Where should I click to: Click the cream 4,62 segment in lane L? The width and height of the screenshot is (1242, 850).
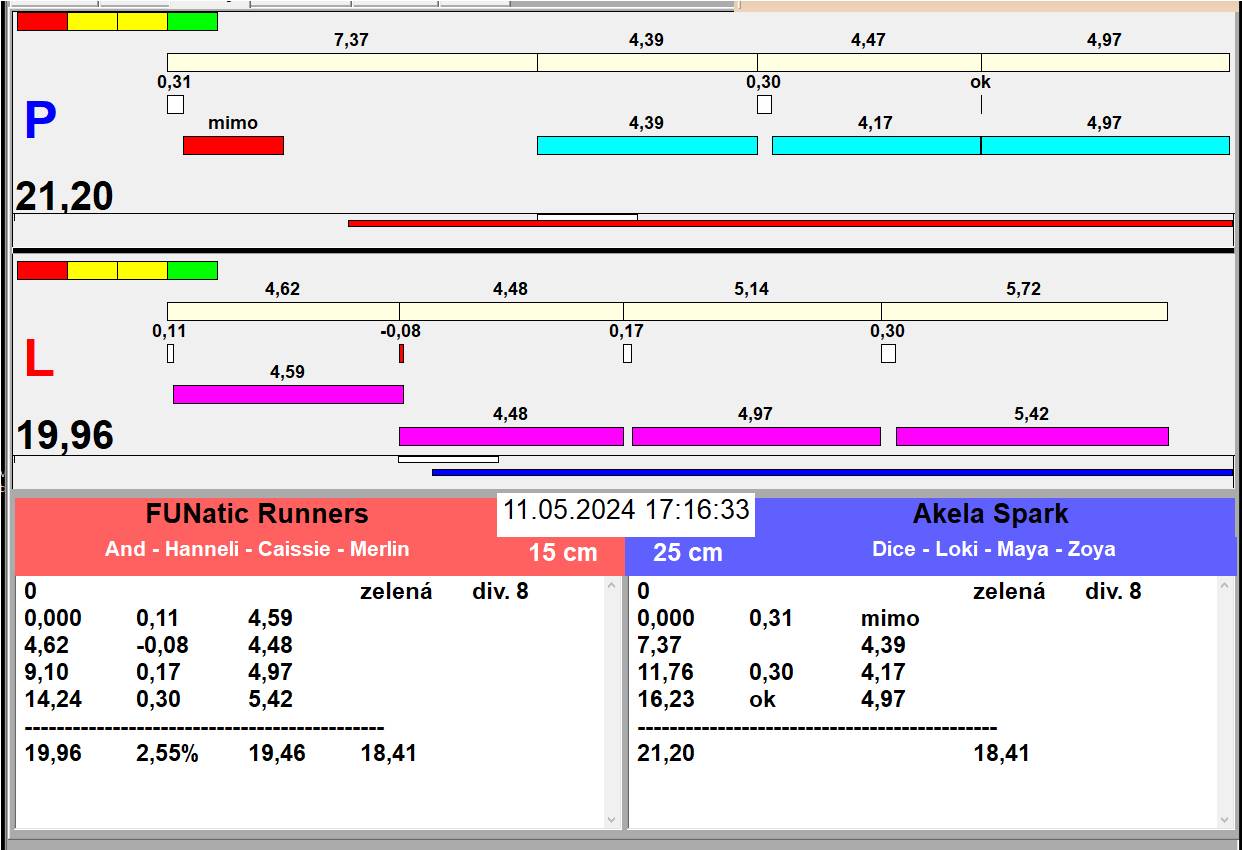[x=283, y=311]
